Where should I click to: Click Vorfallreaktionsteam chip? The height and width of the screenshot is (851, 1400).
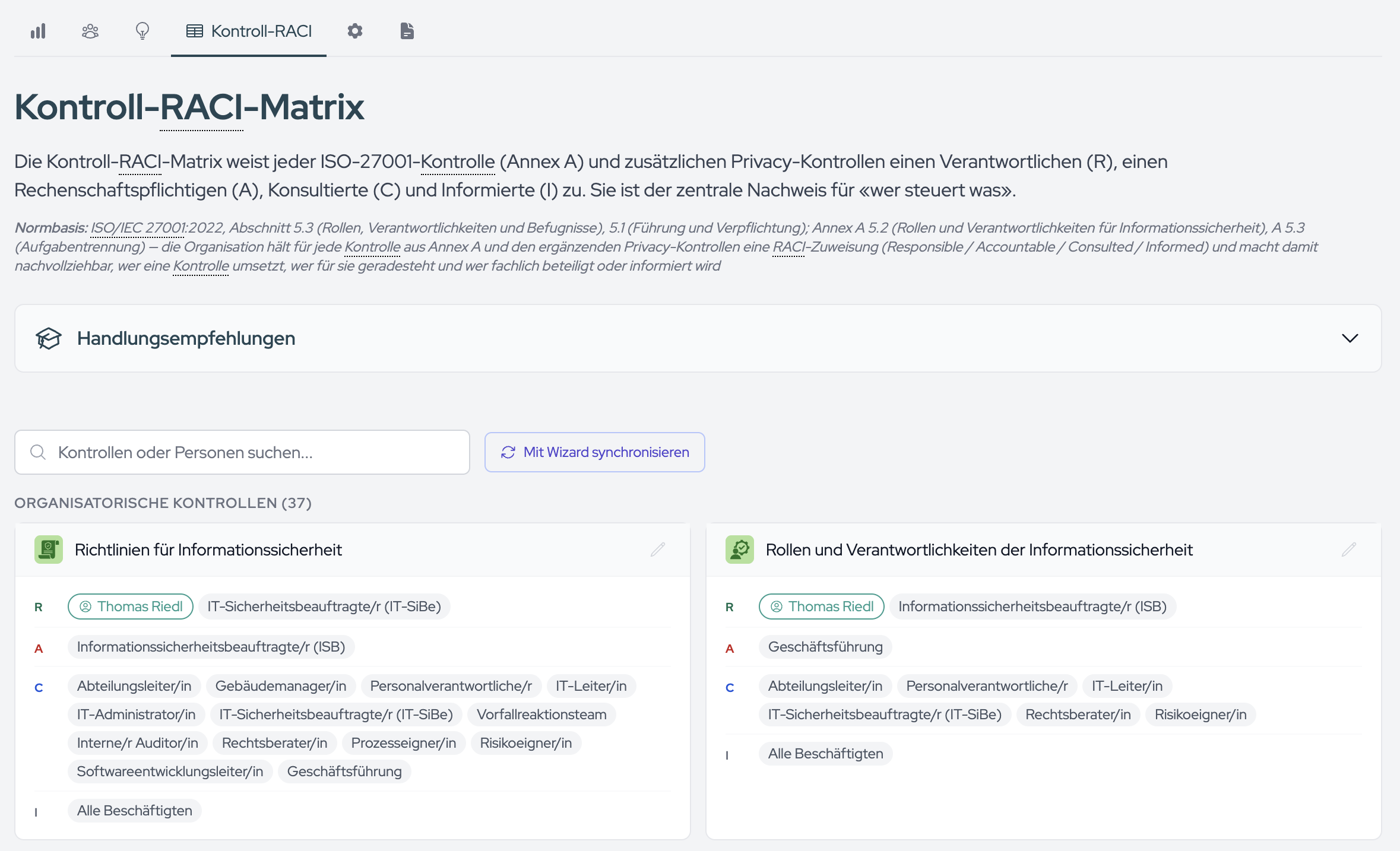541,715
